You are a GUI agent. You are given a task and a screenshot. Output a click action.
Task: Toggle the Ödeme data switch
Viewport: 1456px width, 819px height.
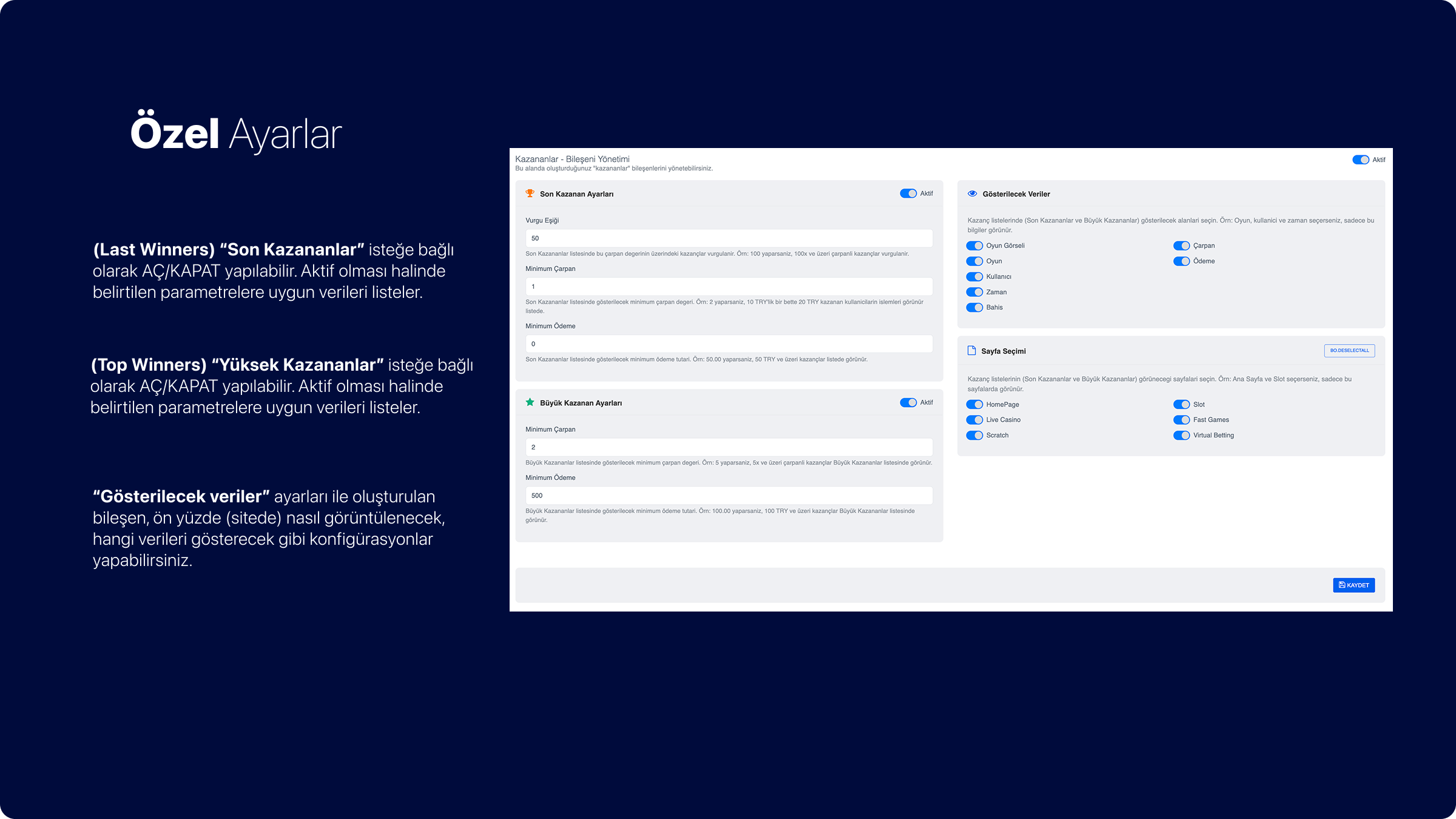coord(1181,261)
